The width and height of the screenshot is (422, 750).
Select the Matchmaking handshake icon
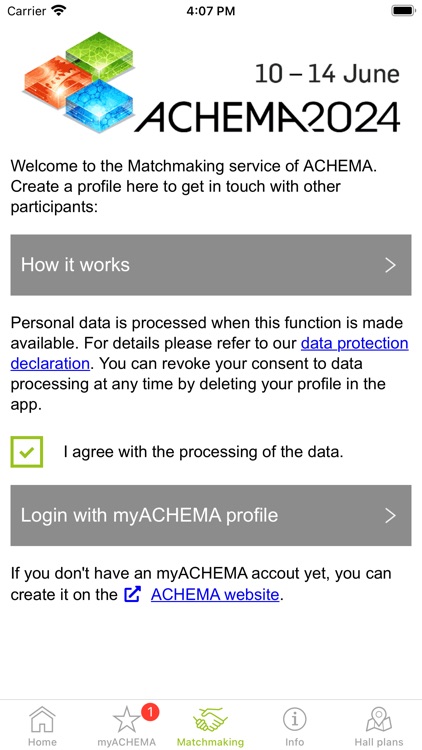(210, 720)
